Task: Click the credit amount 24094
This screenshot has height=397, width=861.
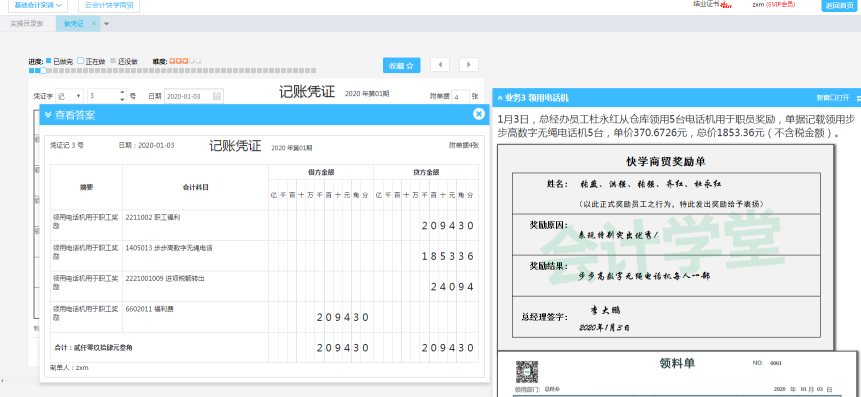Action: tap(452, 286)
